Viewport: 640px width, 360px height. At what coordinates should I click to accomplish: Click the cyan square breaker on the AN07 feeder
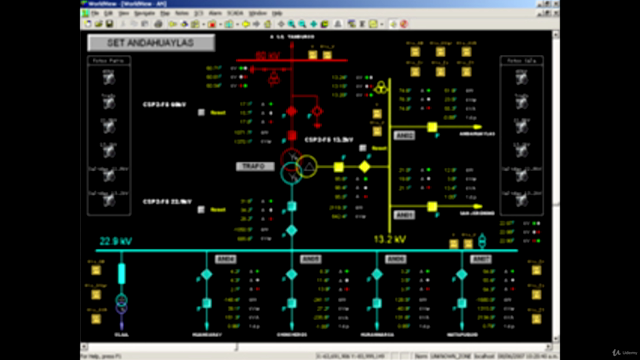pos(462,303)
